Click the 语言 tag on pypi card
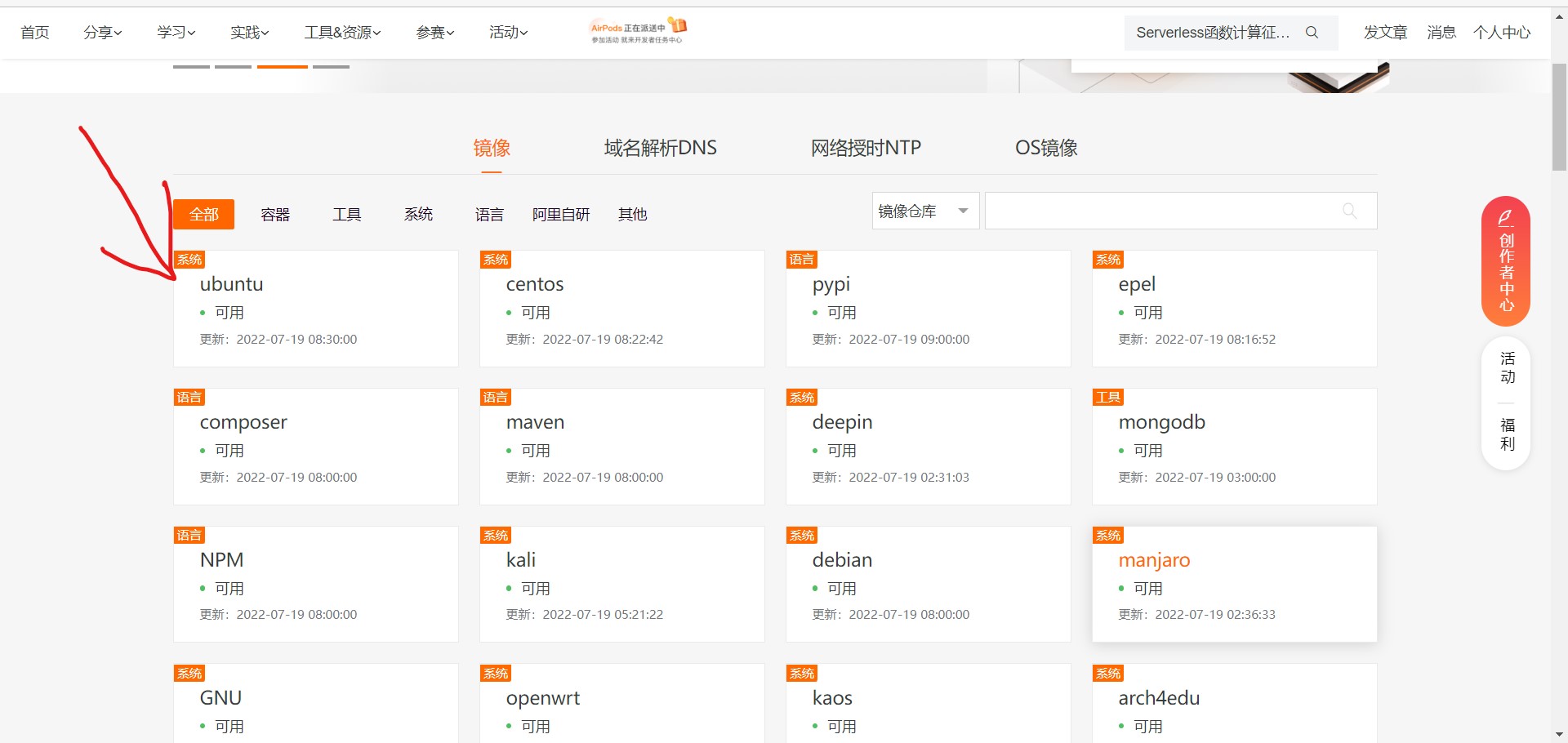 pos(802,260)
